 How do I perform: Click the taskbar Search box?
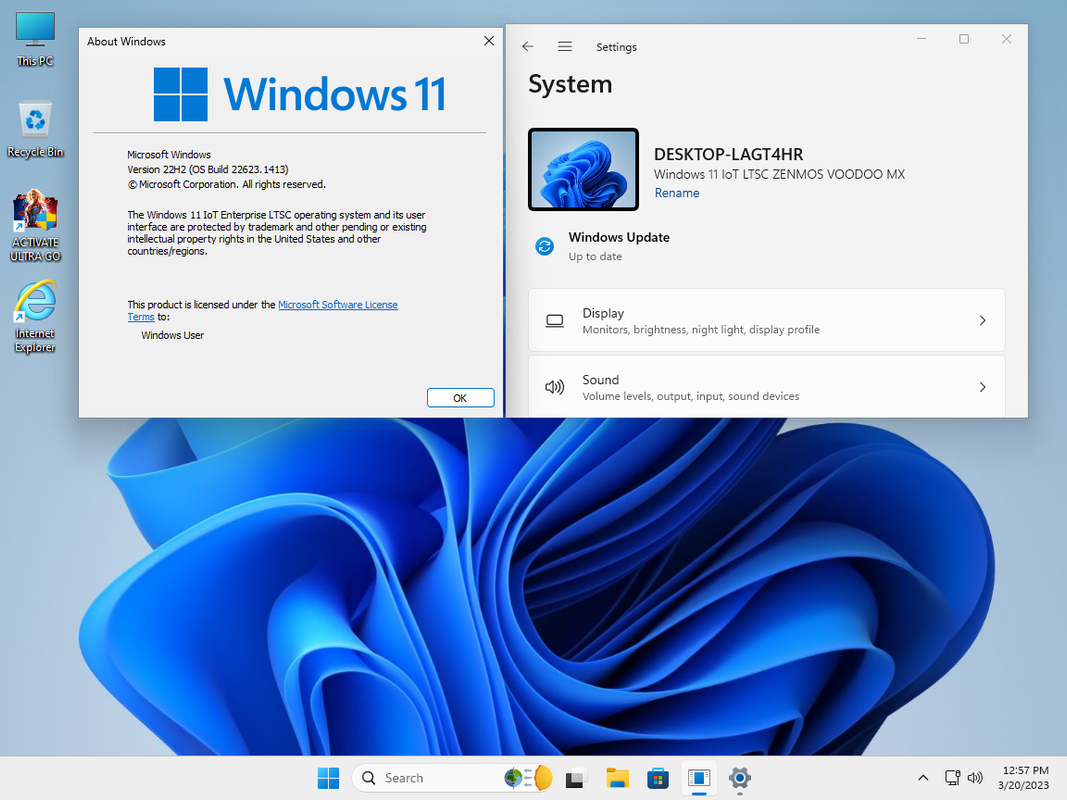coord(452,778)
